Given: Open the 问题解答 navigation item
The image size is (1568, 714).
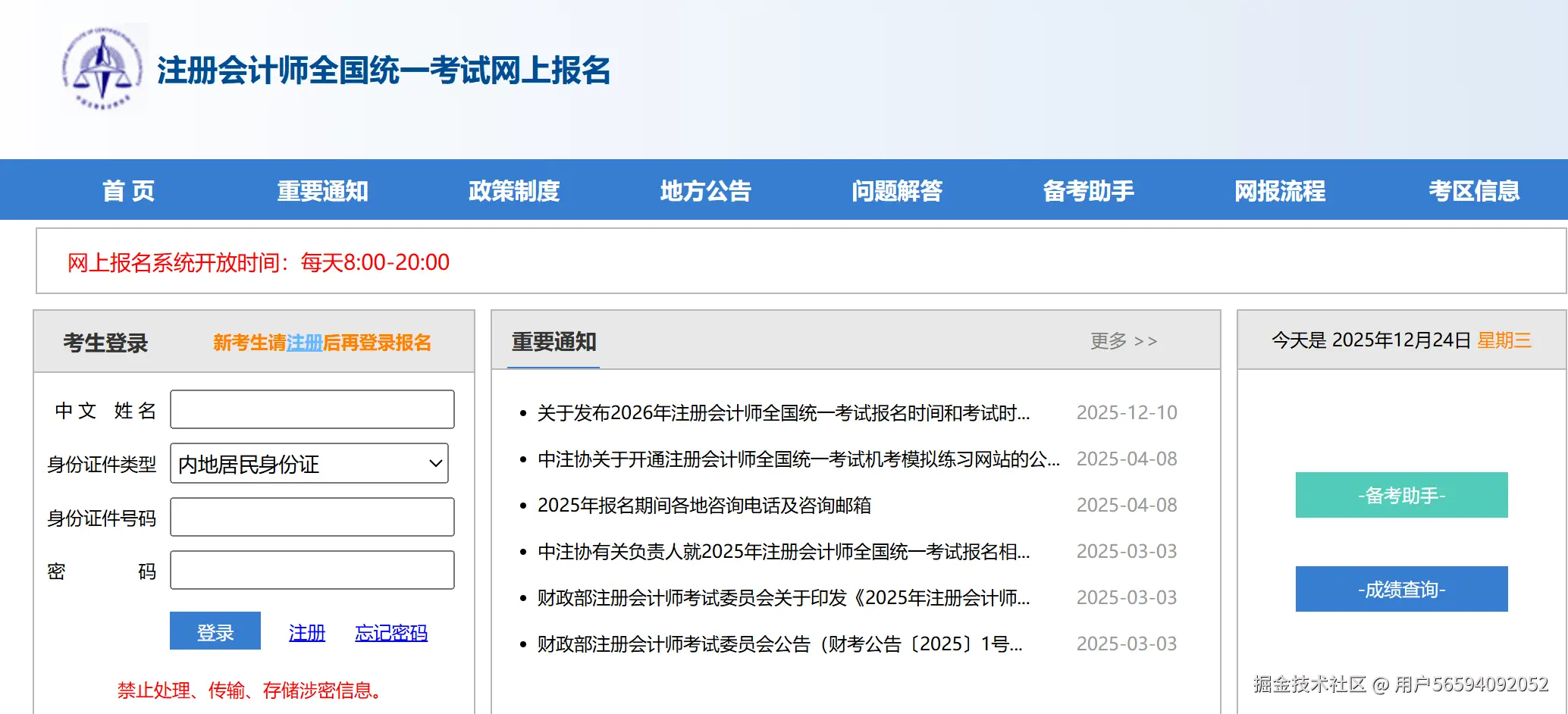Looking at the screenshot, I should tap(898, 190).
